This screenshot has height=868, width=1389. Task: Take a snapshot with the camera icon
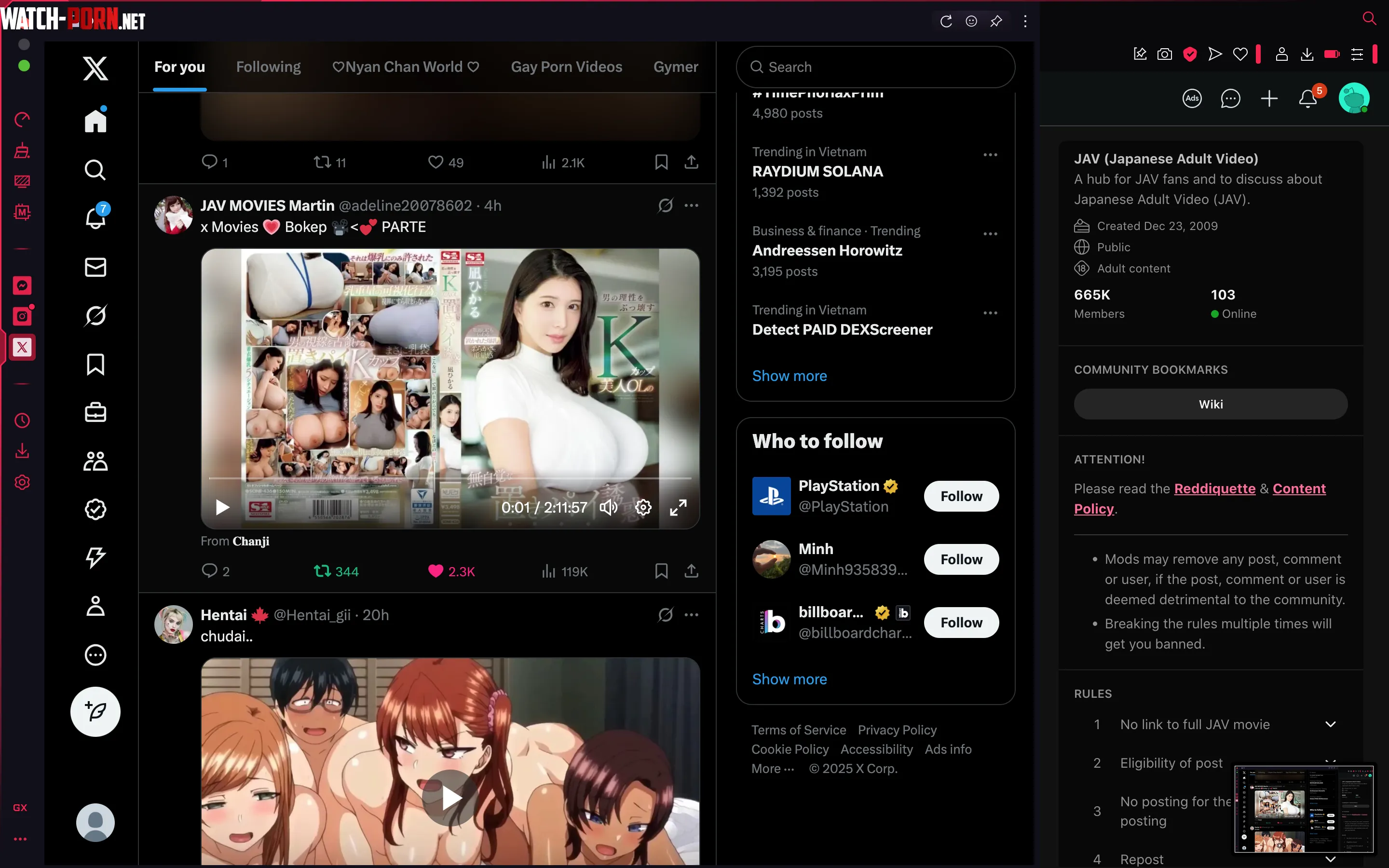coord(1165,54)
